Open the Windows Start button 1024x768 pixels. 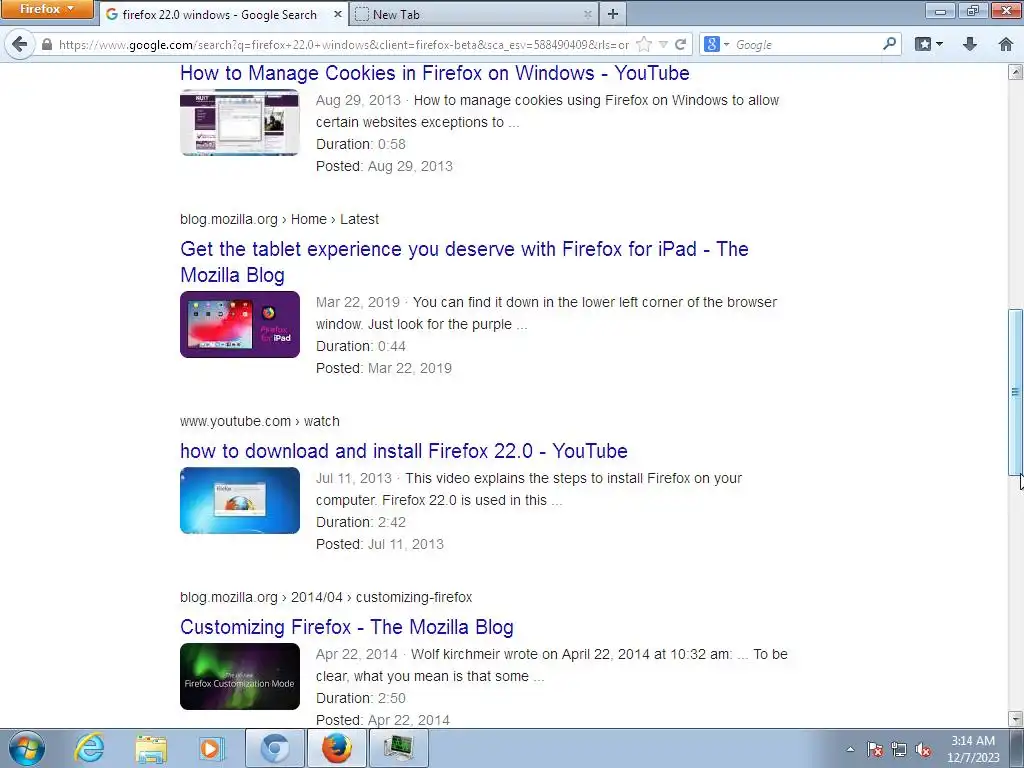click(27, 748)
